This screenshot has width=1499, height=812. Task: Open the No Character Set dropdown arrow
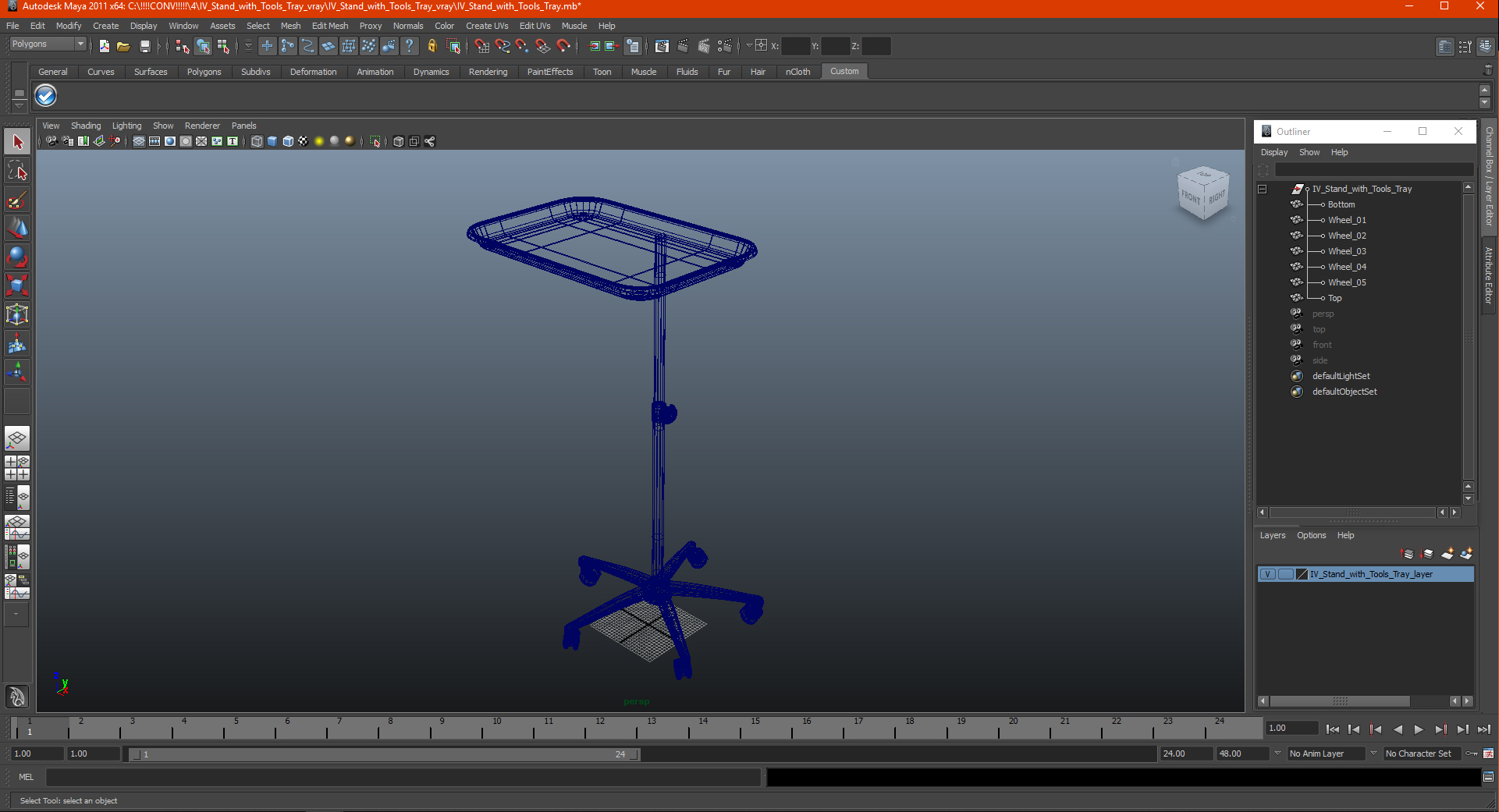coord(1373,753)
